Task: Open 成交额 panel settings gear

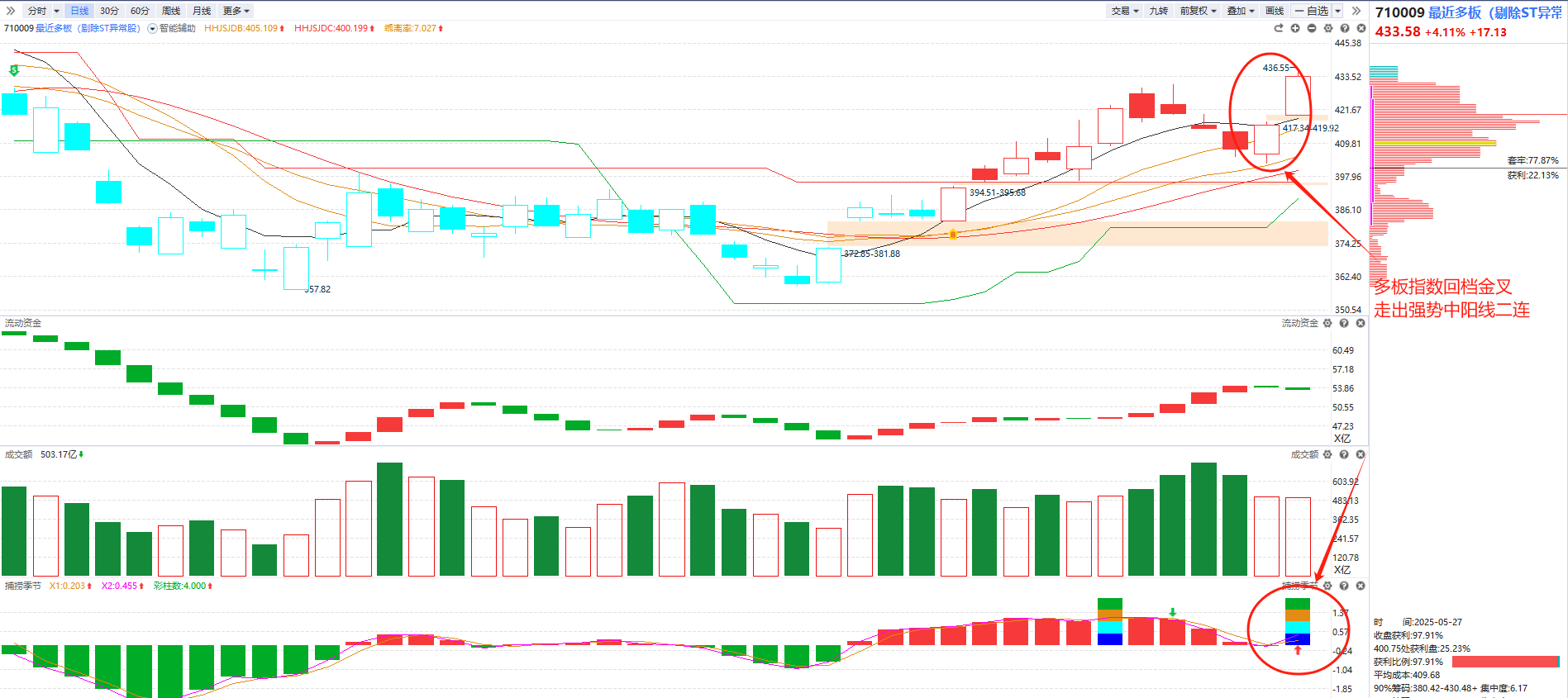Action: click(1327, 454)
